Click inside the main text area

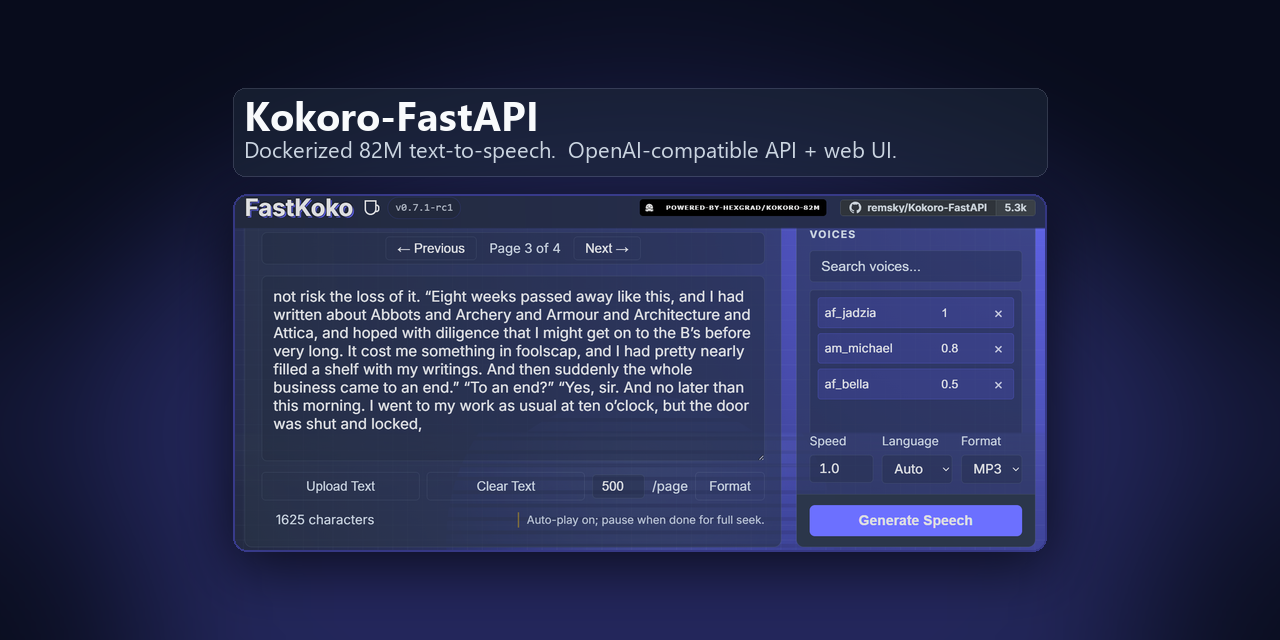[x=513, y=369]
